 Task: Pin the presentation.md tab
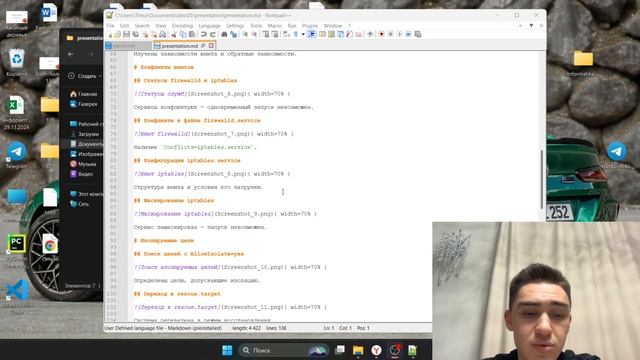coord(203,46)
